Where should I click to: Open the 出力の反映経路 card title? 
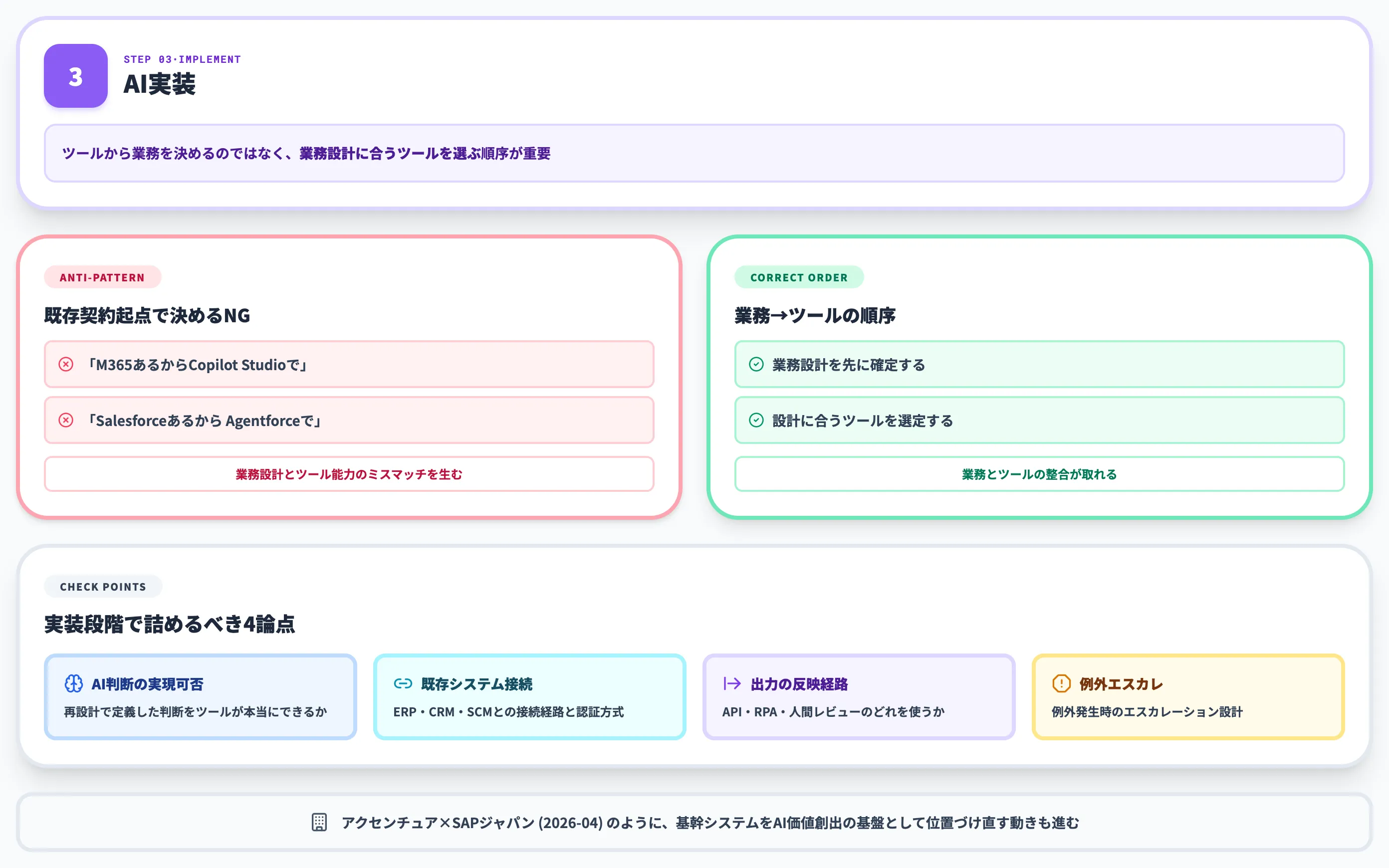799,684
